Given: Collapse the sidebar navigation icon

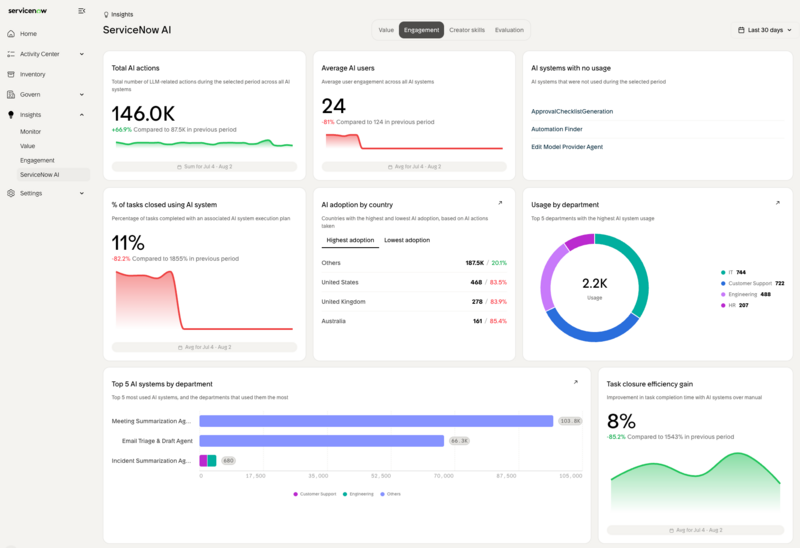Looking at the screenshot, I should (81, 11).
